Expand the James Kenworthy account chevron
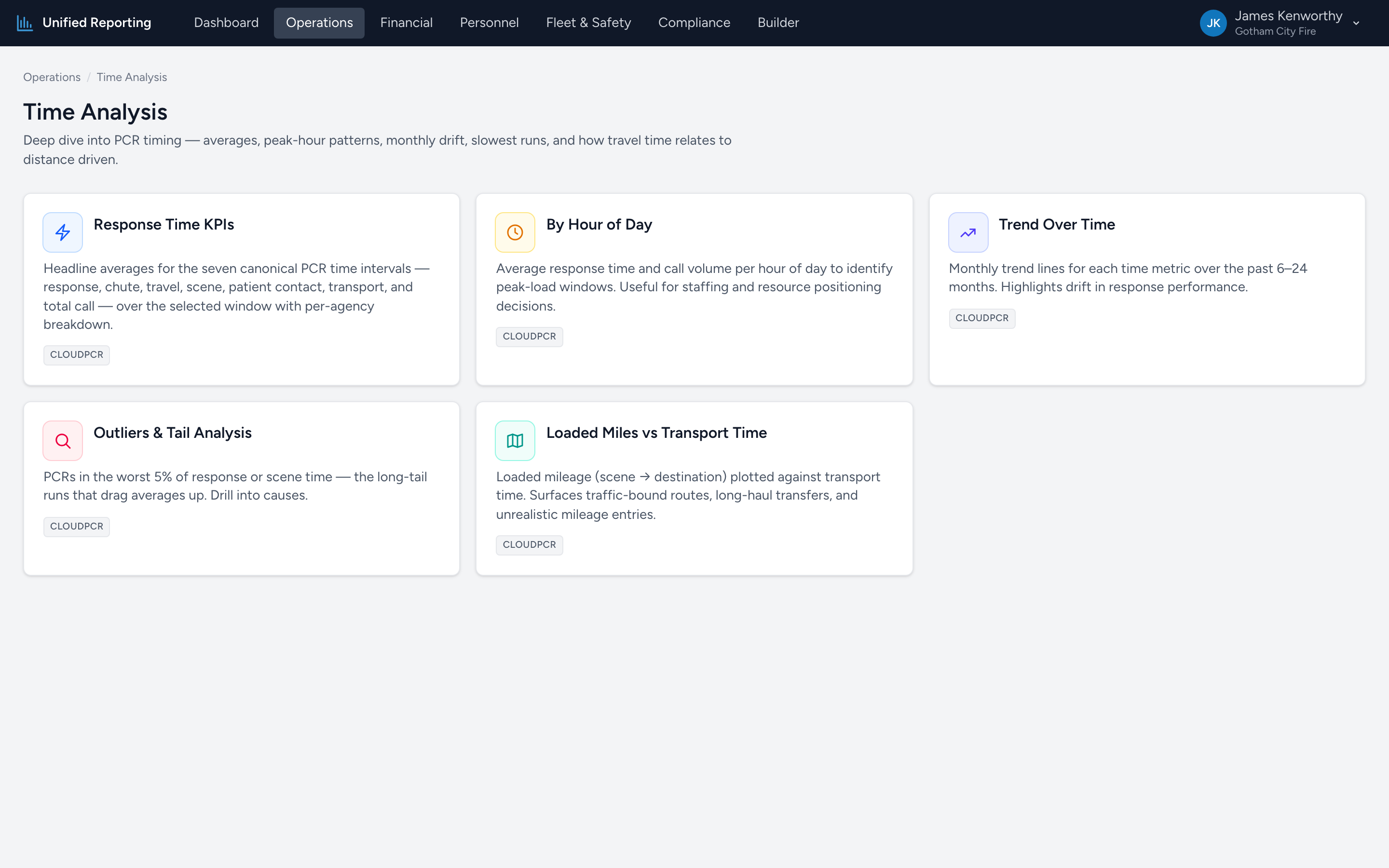Image resolution: width=1389 pixels, height=868 pixels. pos(1356,24)
